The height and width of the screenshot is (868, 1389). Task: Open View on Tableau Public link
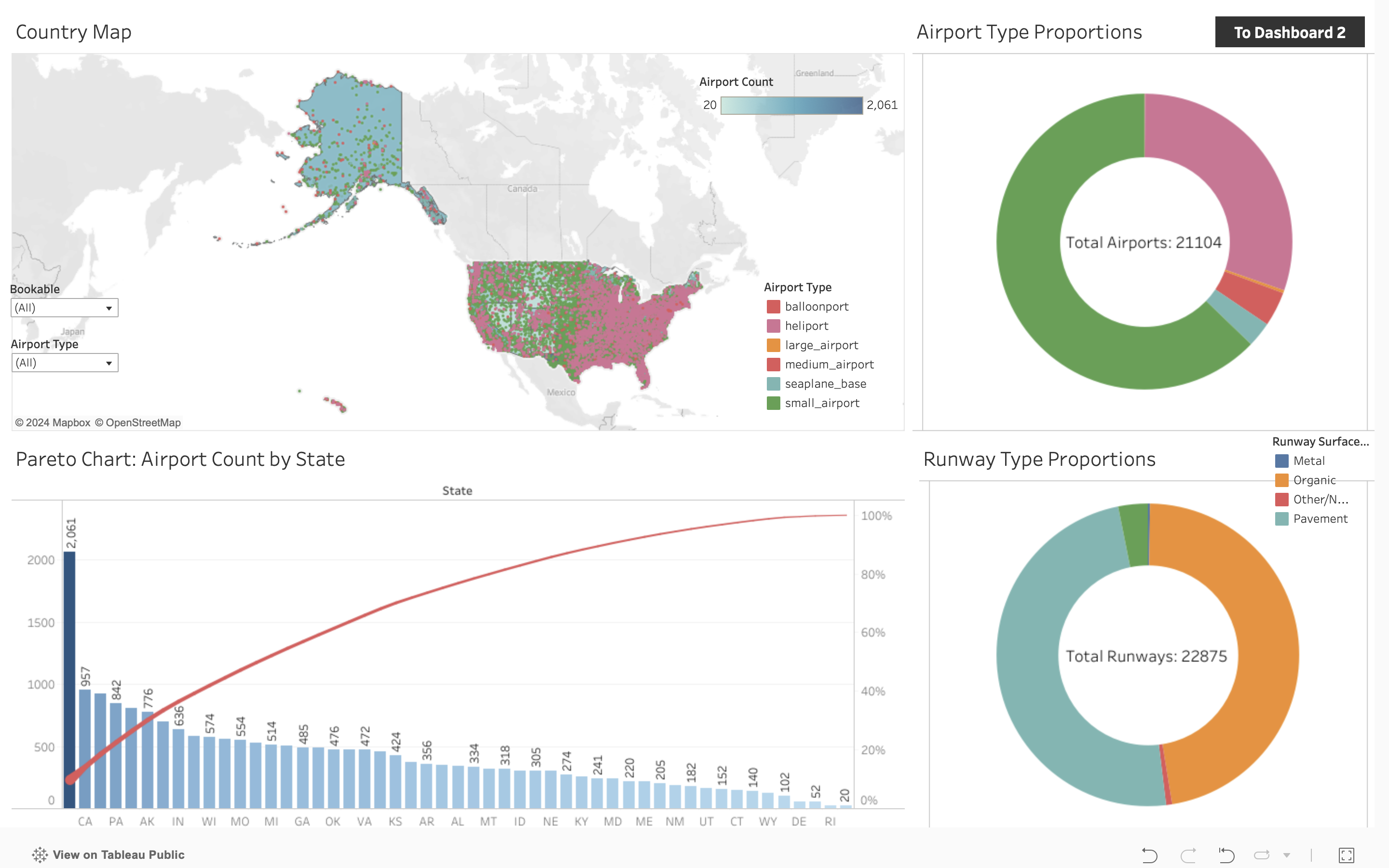click(118, 855)
